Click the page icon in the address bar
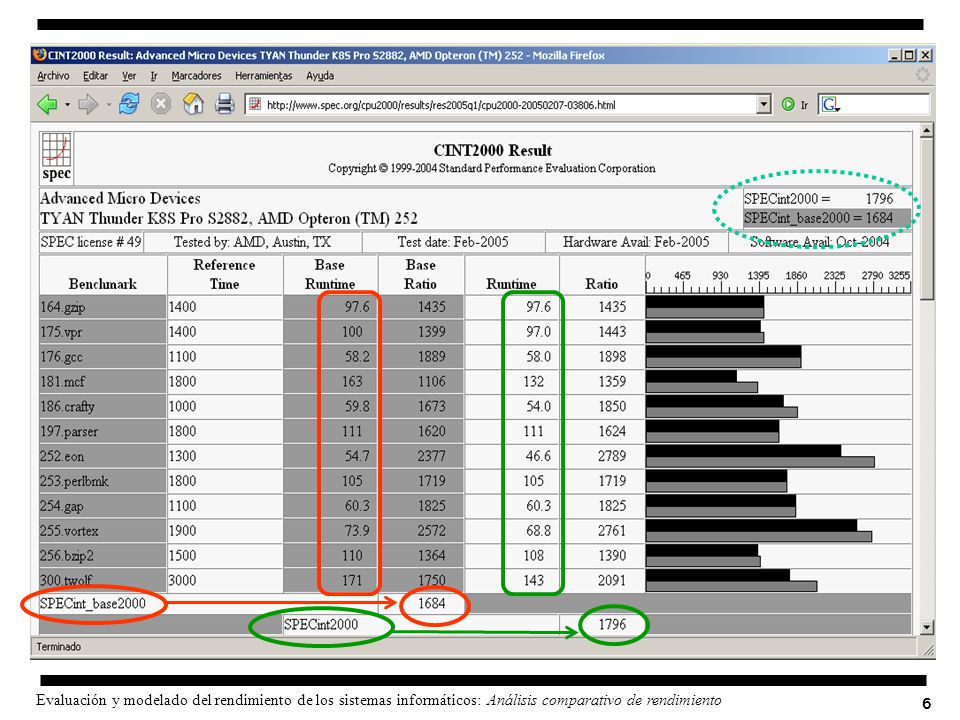The height and width of the screenshot is (720, 960). pos(255,105)
